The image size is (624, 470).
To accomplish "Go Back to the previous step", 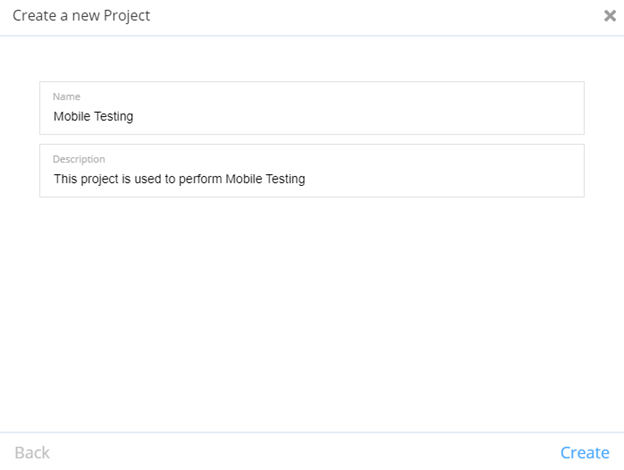I will 32,452.
